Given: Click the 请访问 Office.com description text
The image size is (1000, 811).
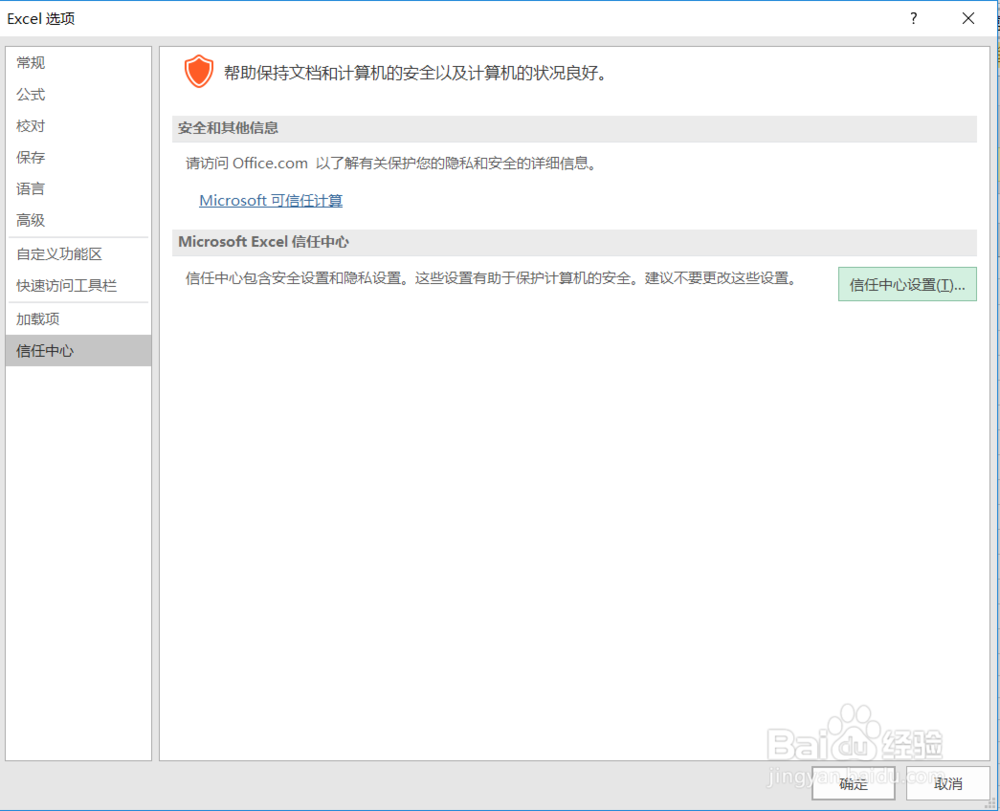Looking at the screenshot, I should (392, 163).
